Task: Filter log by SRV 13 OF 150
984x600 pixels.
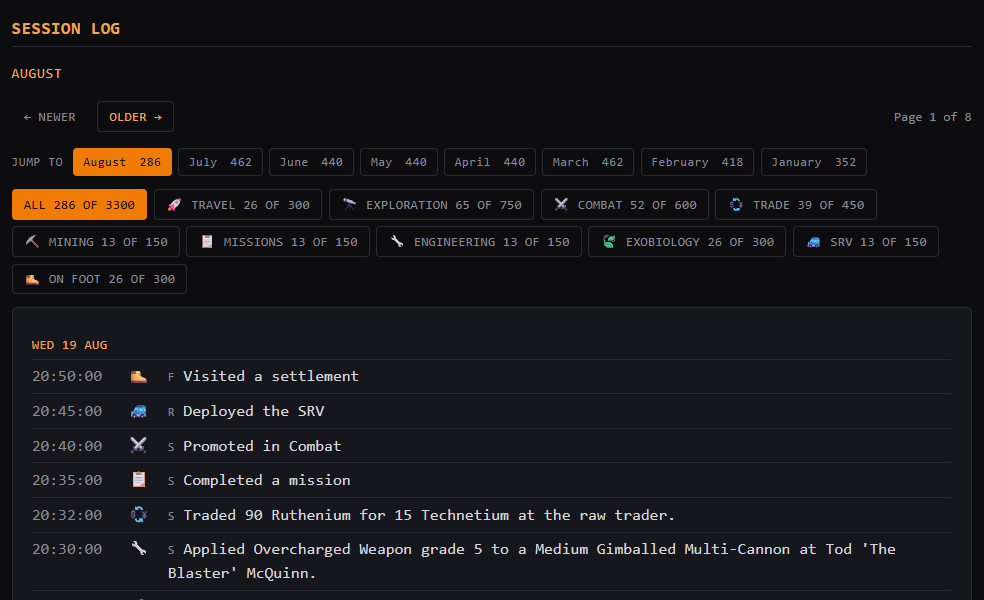Action: click(x=866, y=242)
